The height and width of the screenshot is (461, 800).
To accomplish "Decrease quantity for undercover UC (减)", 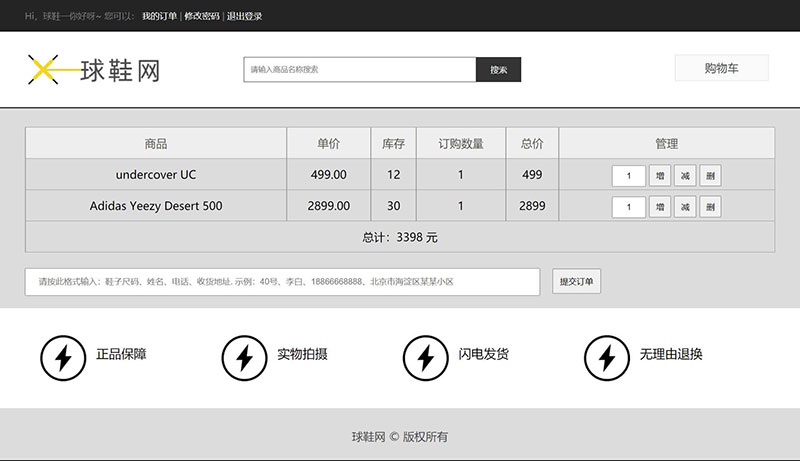I will click(x=685, y=176).
